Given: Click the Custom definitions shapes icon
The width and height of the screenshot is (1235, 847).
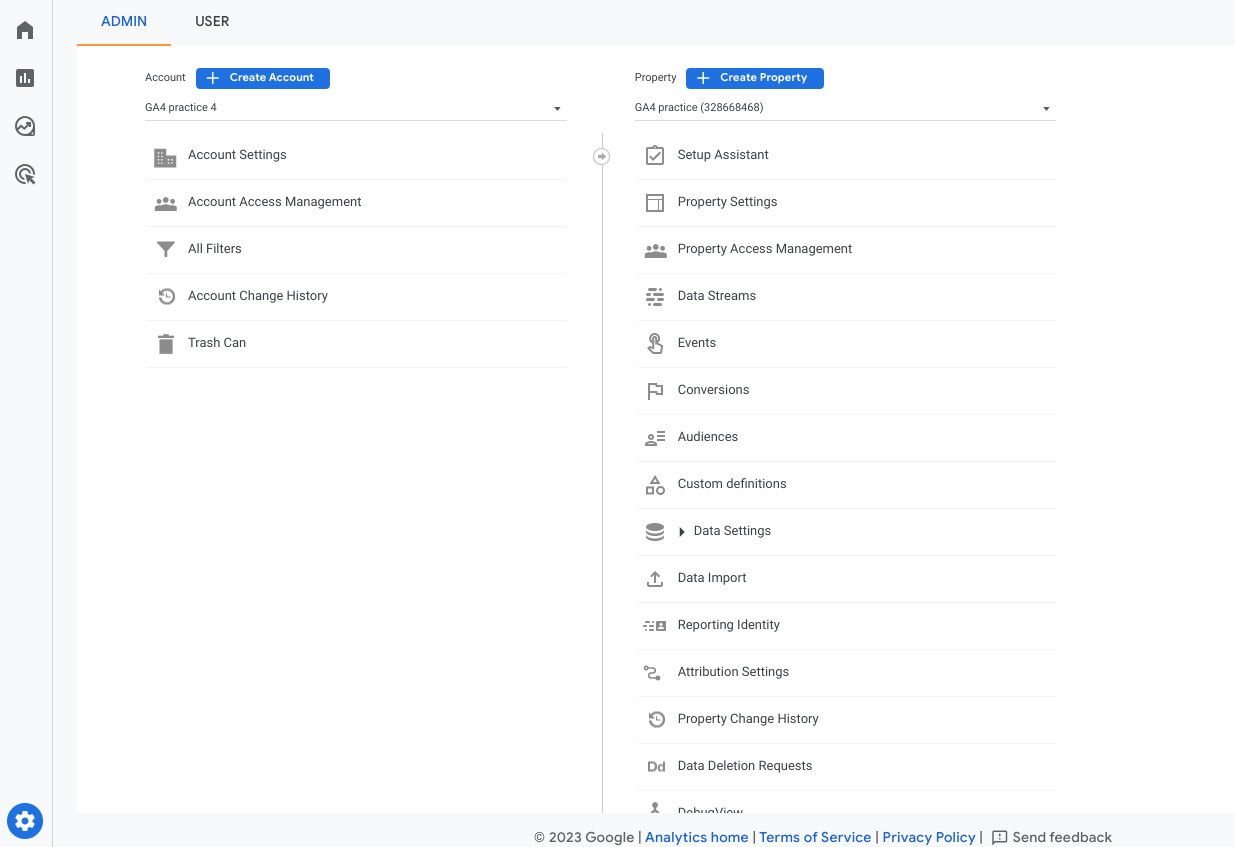Looking at the screenshot, I should tap(655, 485).
